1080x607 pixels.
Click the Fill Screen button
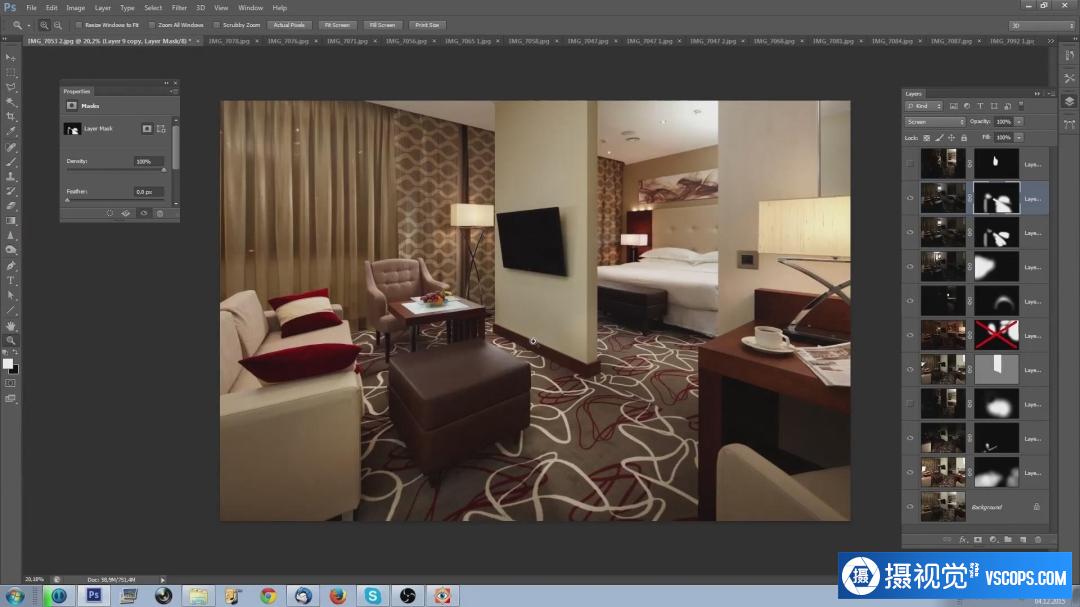[382, 25]
